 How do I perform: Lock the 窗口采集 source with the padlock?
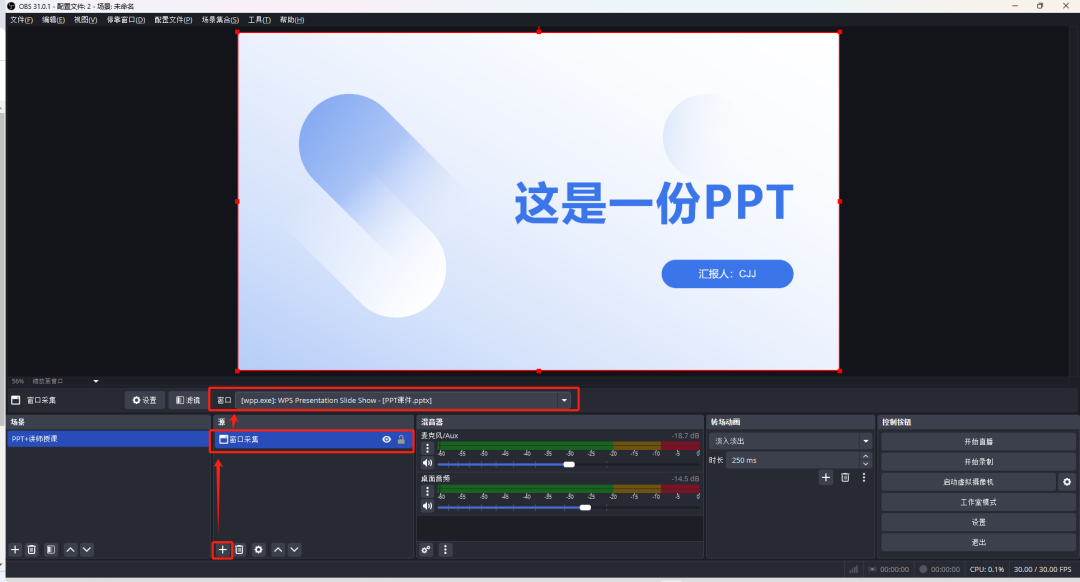(x=401, y=439)
